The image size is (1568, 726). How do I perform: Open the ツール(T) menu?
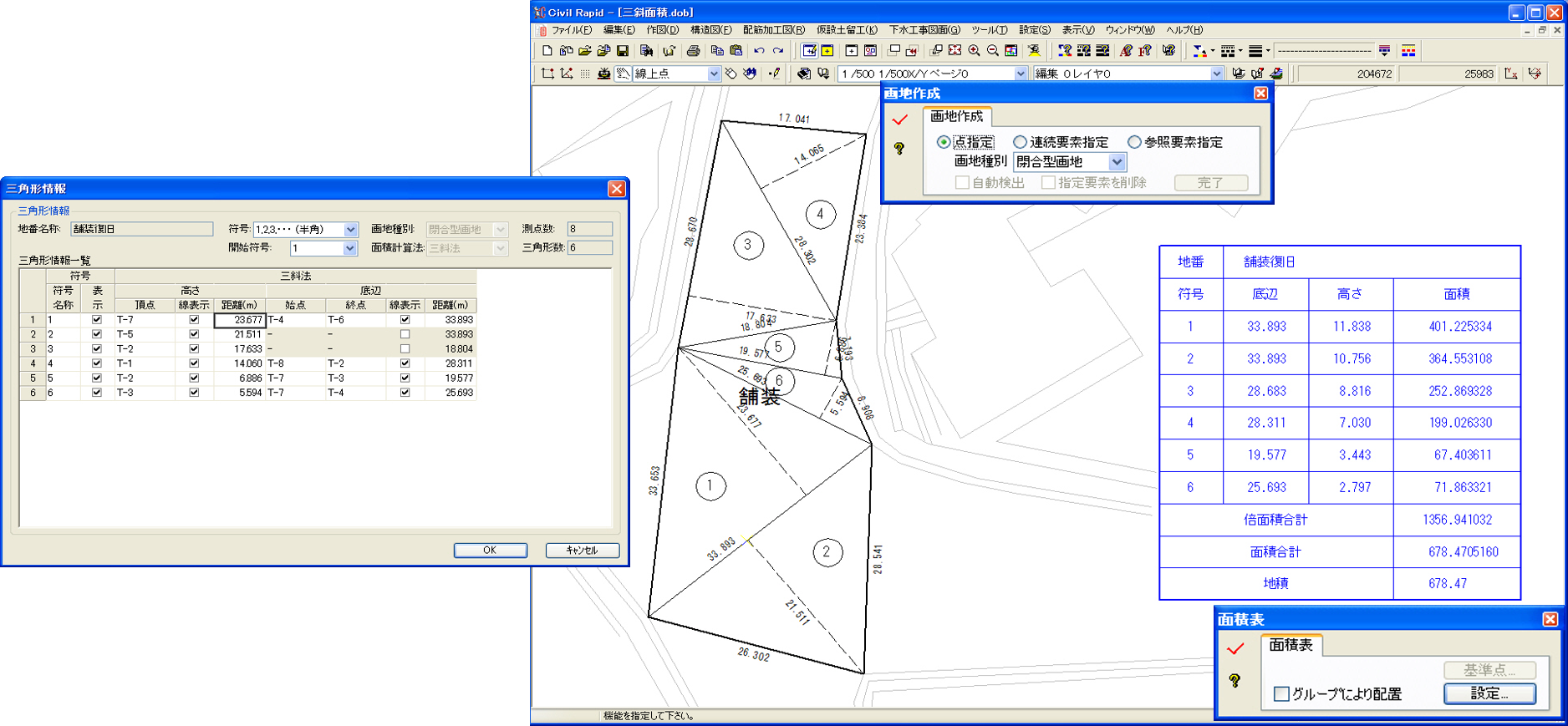click(989, 30)
